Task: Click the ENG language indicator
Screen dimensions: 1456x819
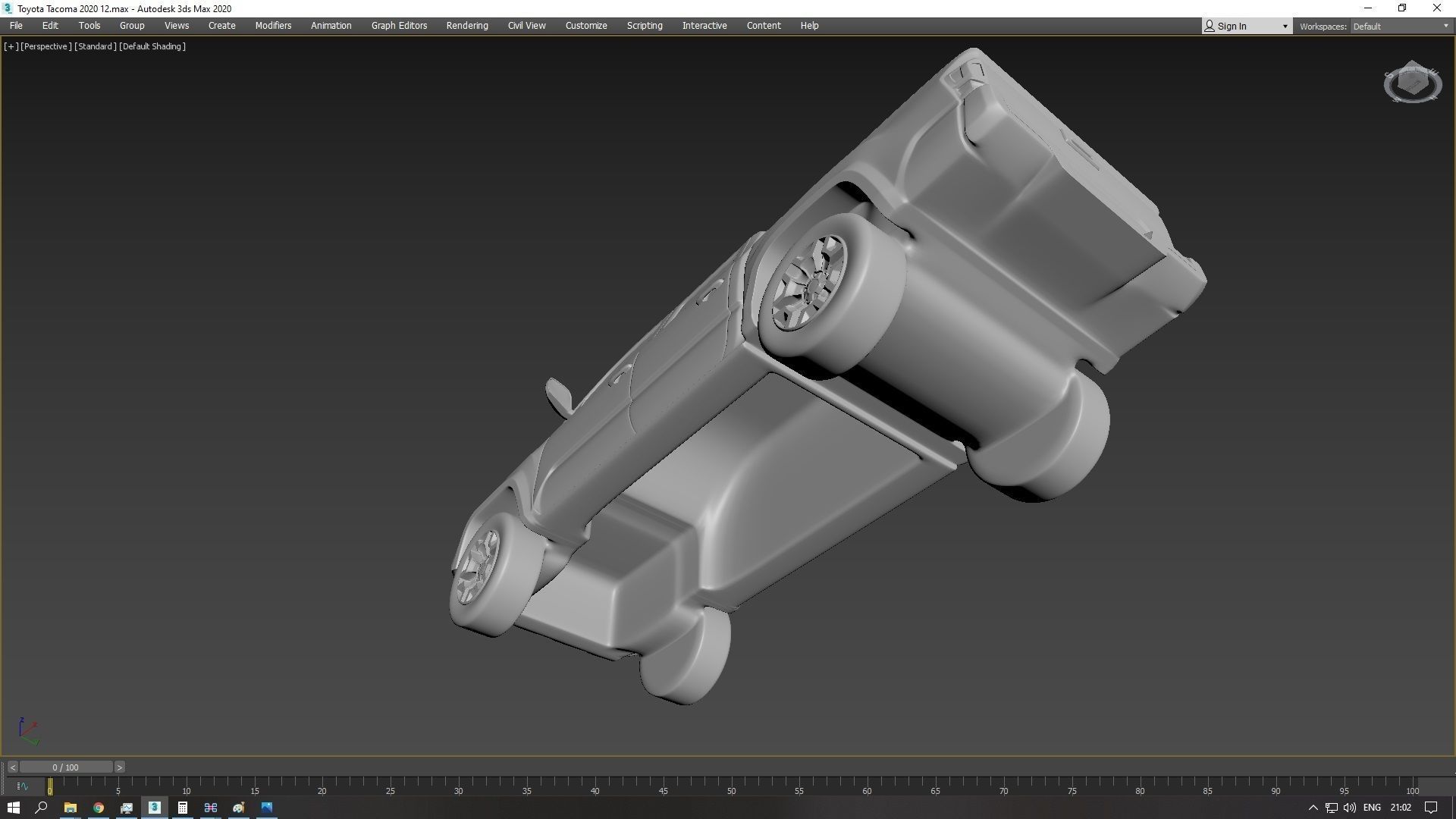Action: click(1372, 808)
